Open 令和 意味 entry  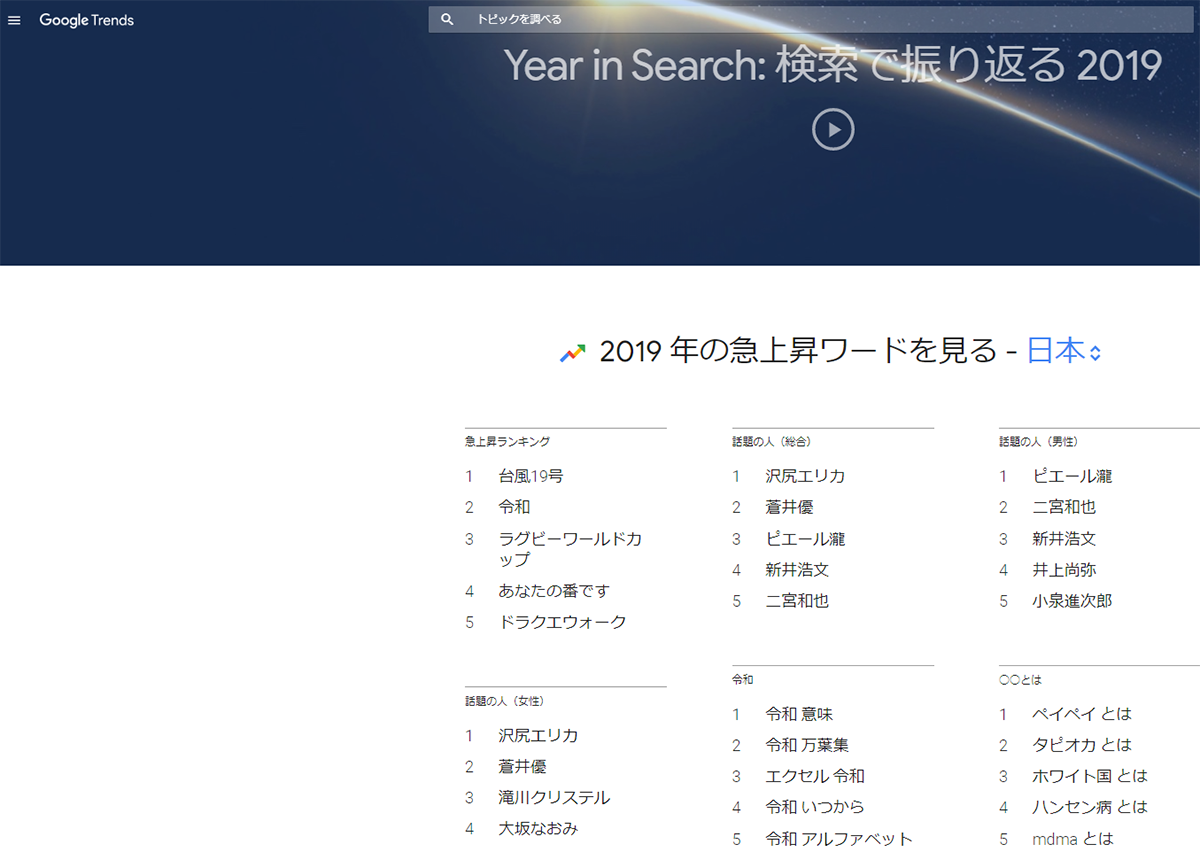pos(799,714)
